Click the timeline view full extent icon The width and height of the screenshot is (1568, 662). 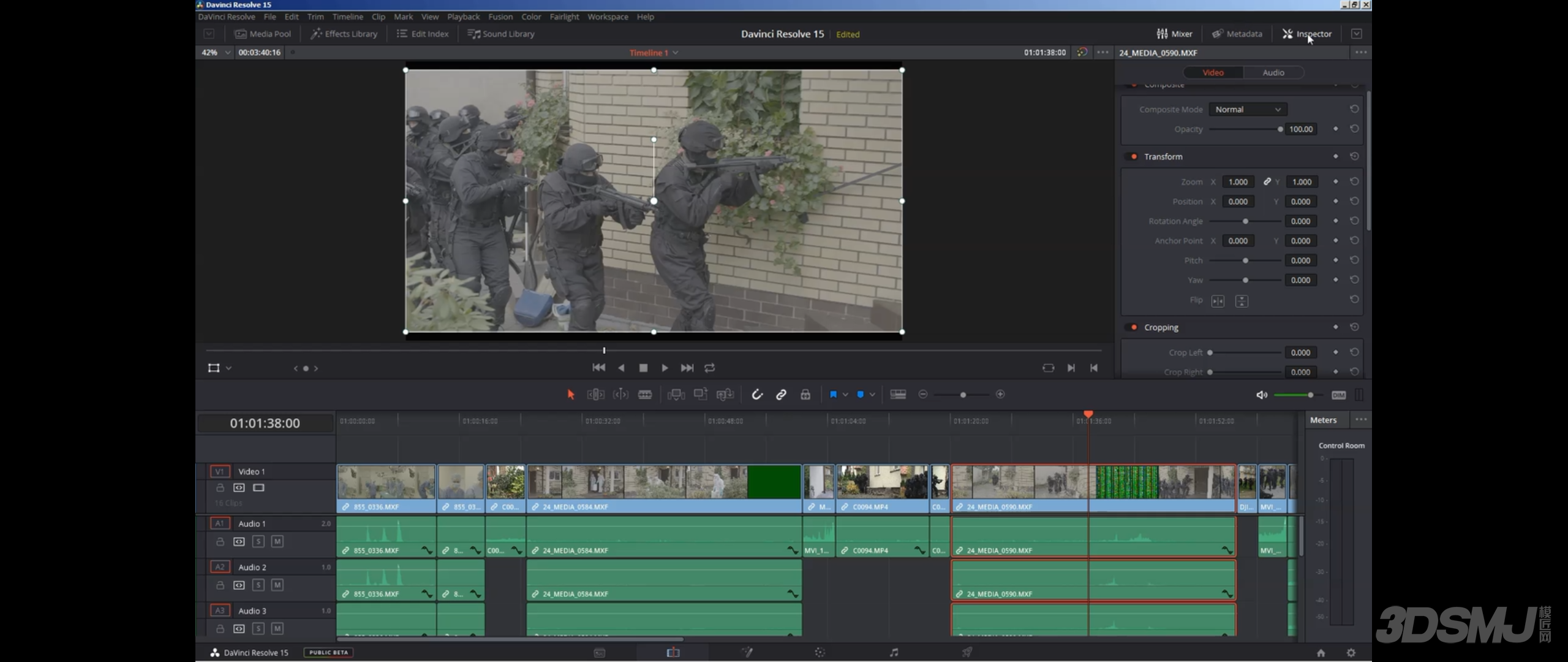click(x=898, y=394)
